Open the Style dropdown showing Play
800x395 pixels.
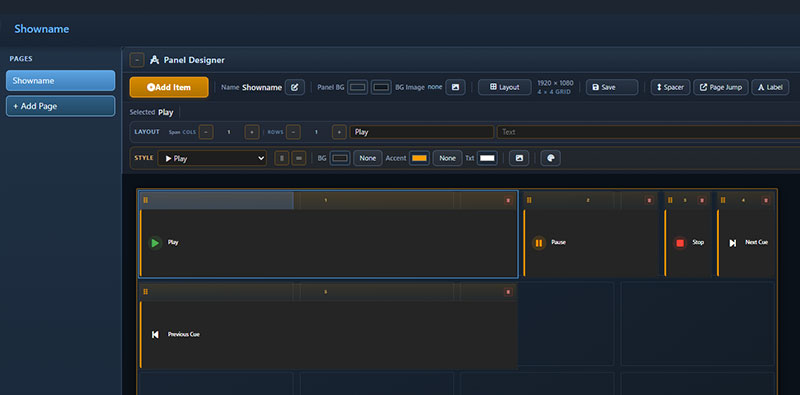pos(212,158)
